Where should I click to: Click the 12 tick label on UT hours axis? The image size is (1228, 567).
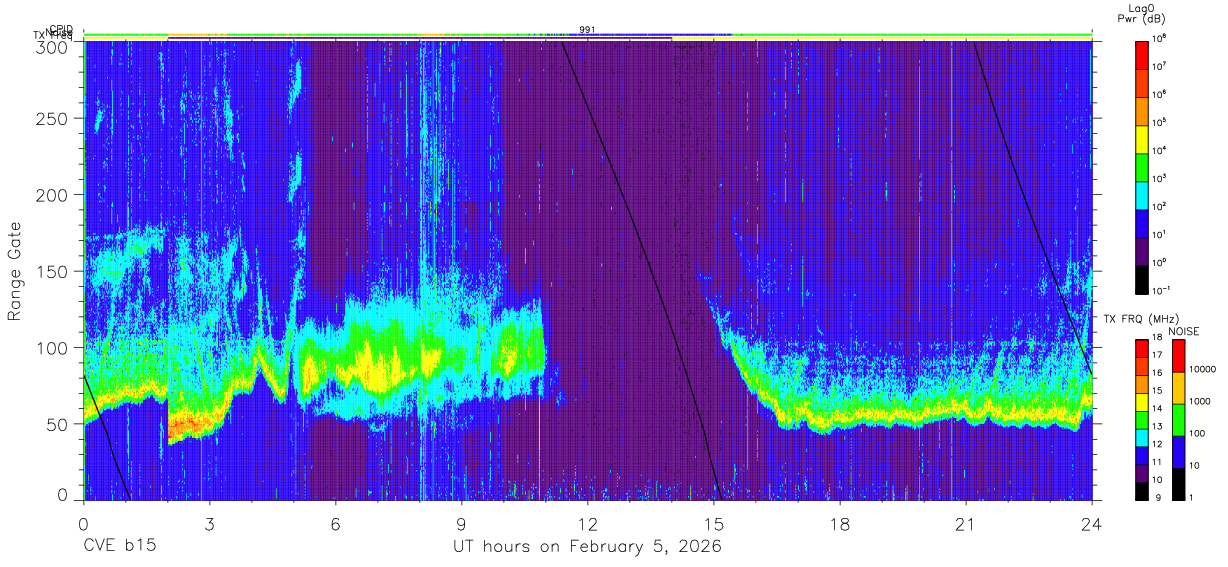click(x=587, y=523)
